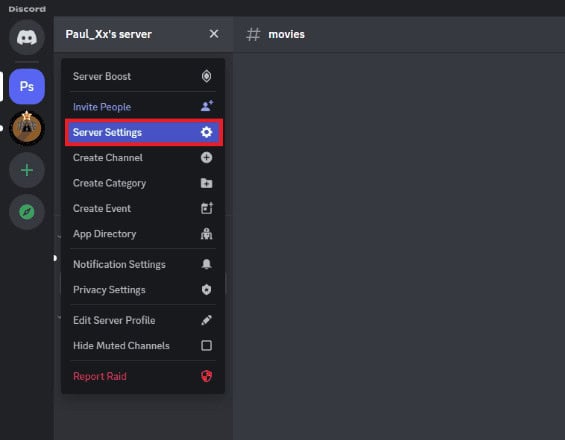Image resolution: width=565 pixels, height=440 pixels.
Task: Add a server with the plus icon
Action: [27, 170]
